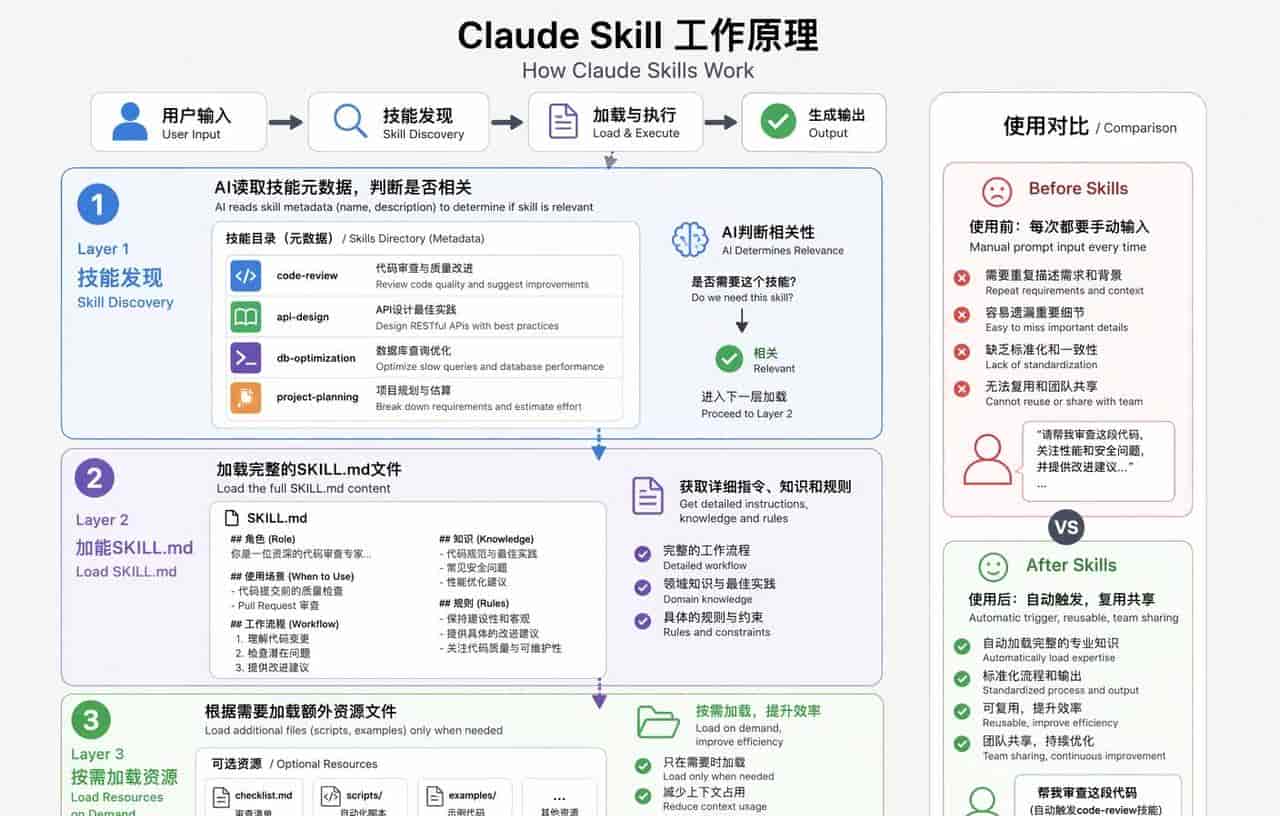The width and height of the screenshot is (1280, 816).
Task: Click the green check beside Reusable, improve efficiency
Action: (962, 712)
